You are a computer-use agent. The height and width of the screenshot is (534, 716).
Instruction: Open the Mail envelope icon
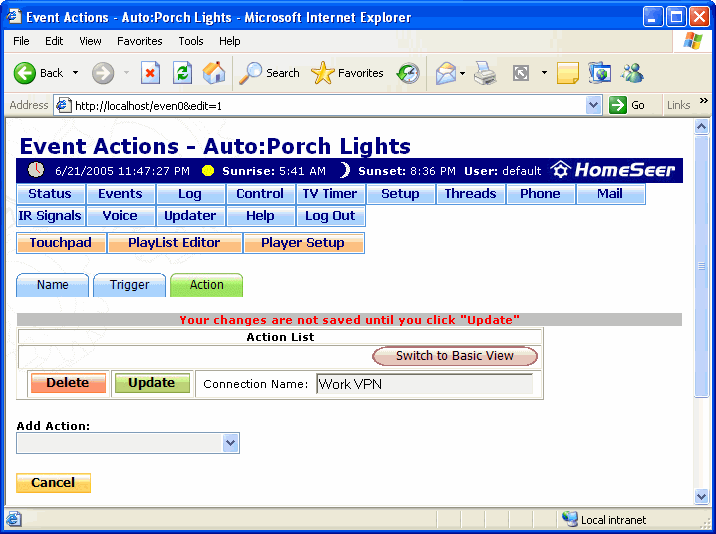[x=446, y=73]
